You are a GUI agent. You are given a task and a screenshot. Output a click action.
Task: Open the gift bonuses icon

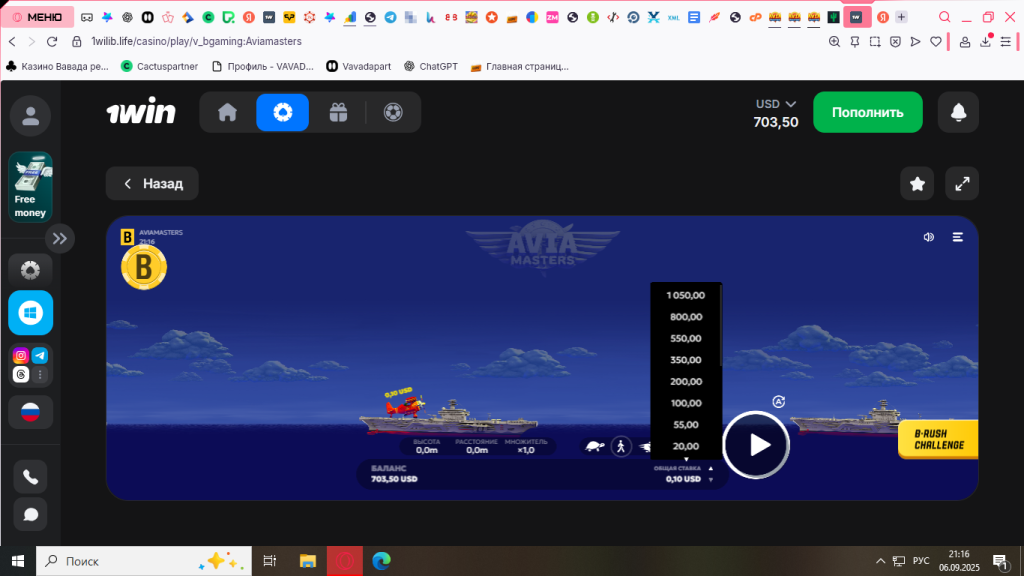[x=338, y=112]
